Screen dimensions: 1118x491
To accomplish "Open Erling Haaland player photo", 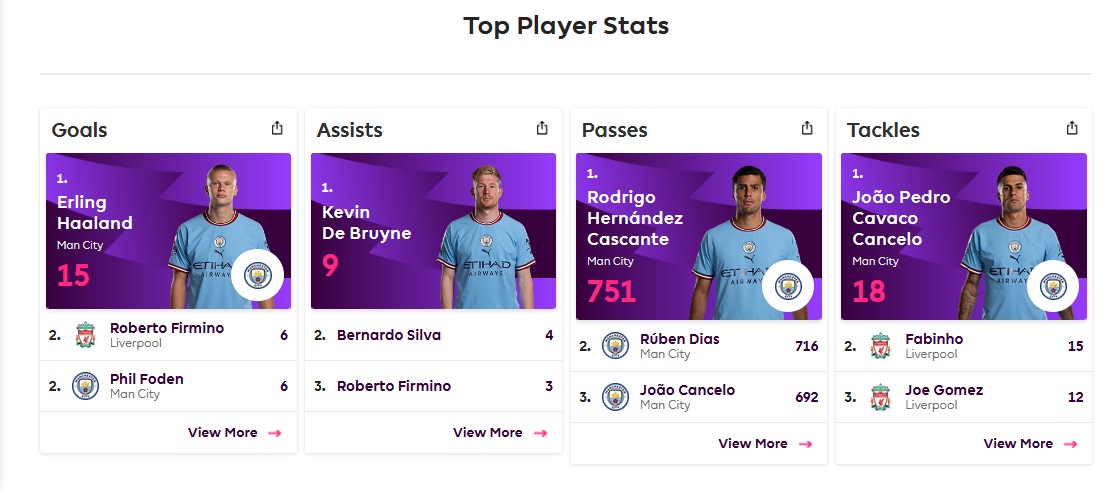I will 219,236.
